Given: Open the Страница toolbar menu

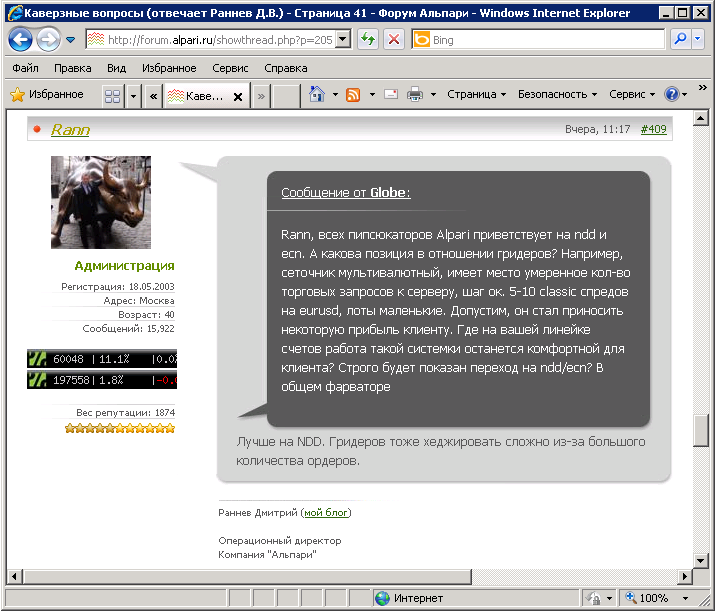Looking at the screenshot, I should point(477,94).
